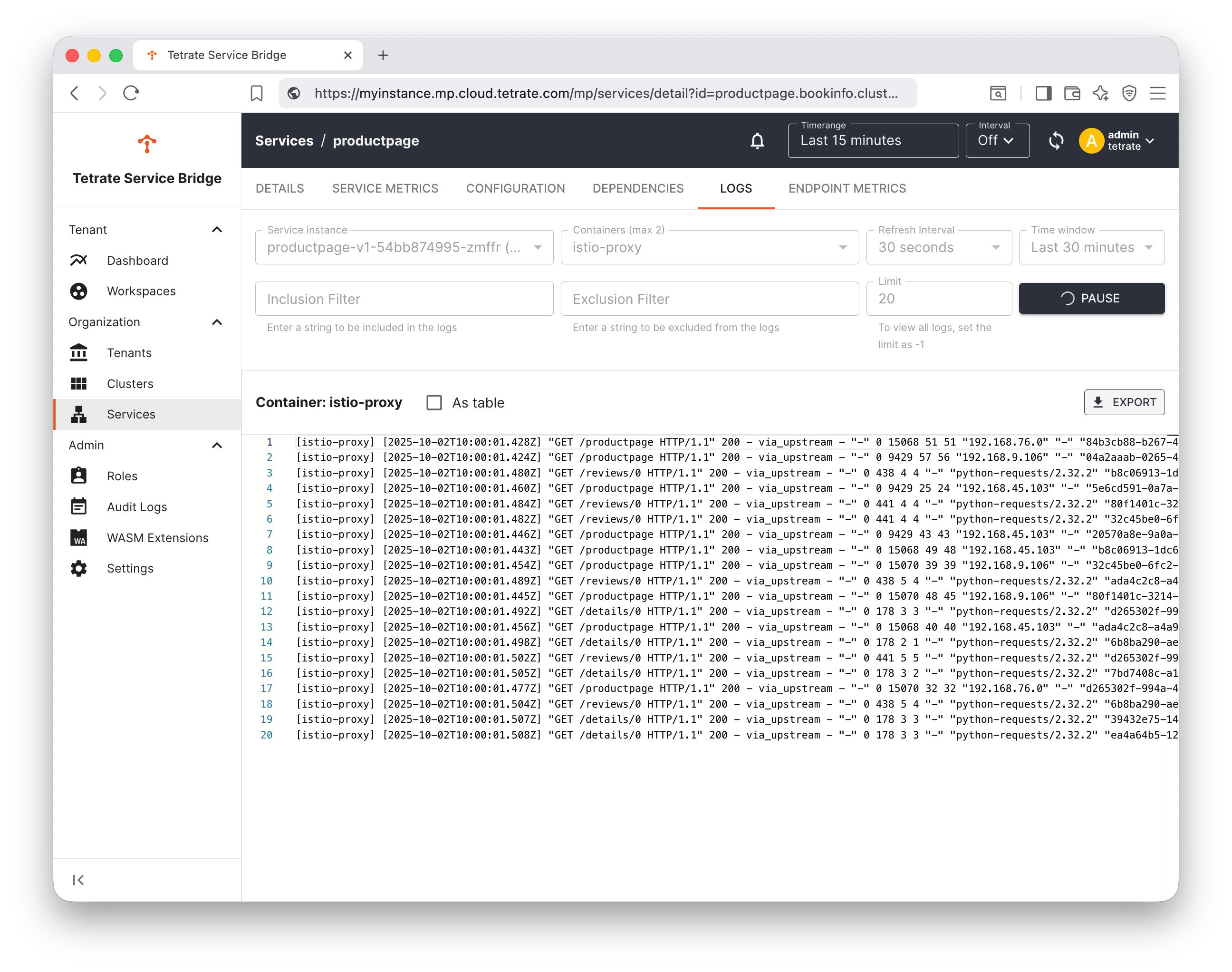
Task: Switch to the Dependencies tab
Action: [x=637, y=188]
